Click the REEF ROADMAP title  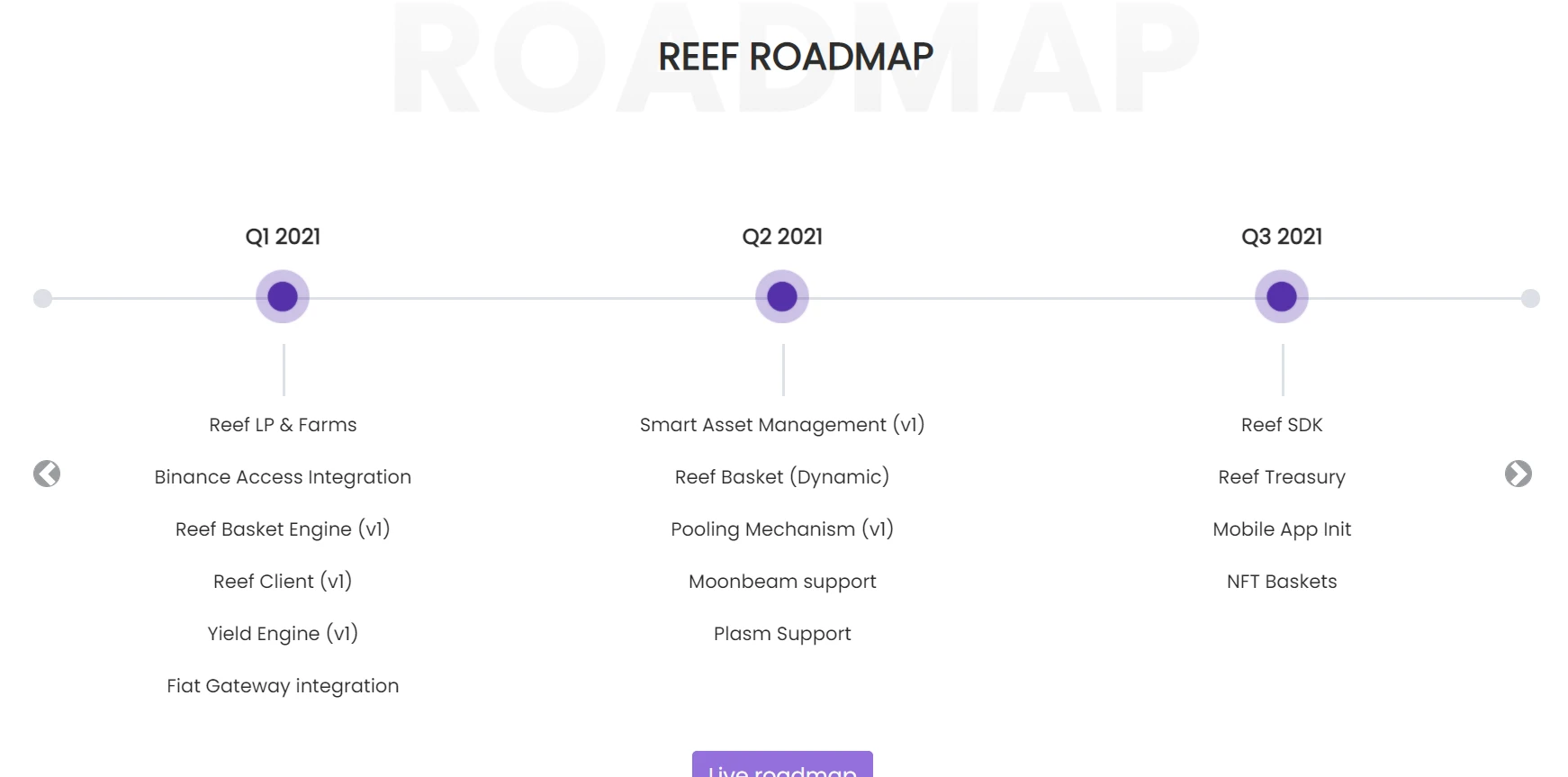tap(796, 57)
